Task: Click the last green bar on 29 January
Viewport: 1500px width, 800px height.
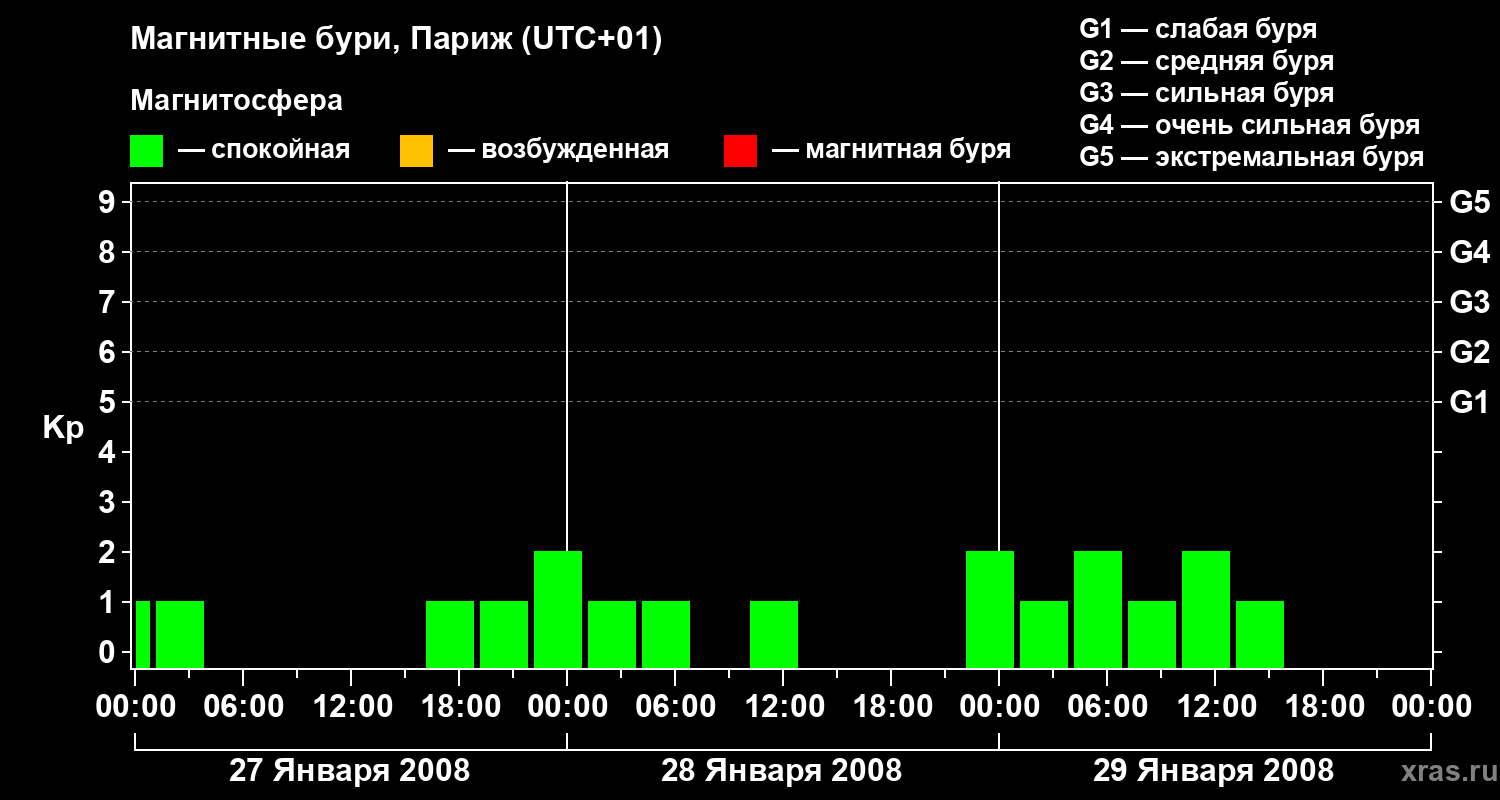Action: point(1260,634)
